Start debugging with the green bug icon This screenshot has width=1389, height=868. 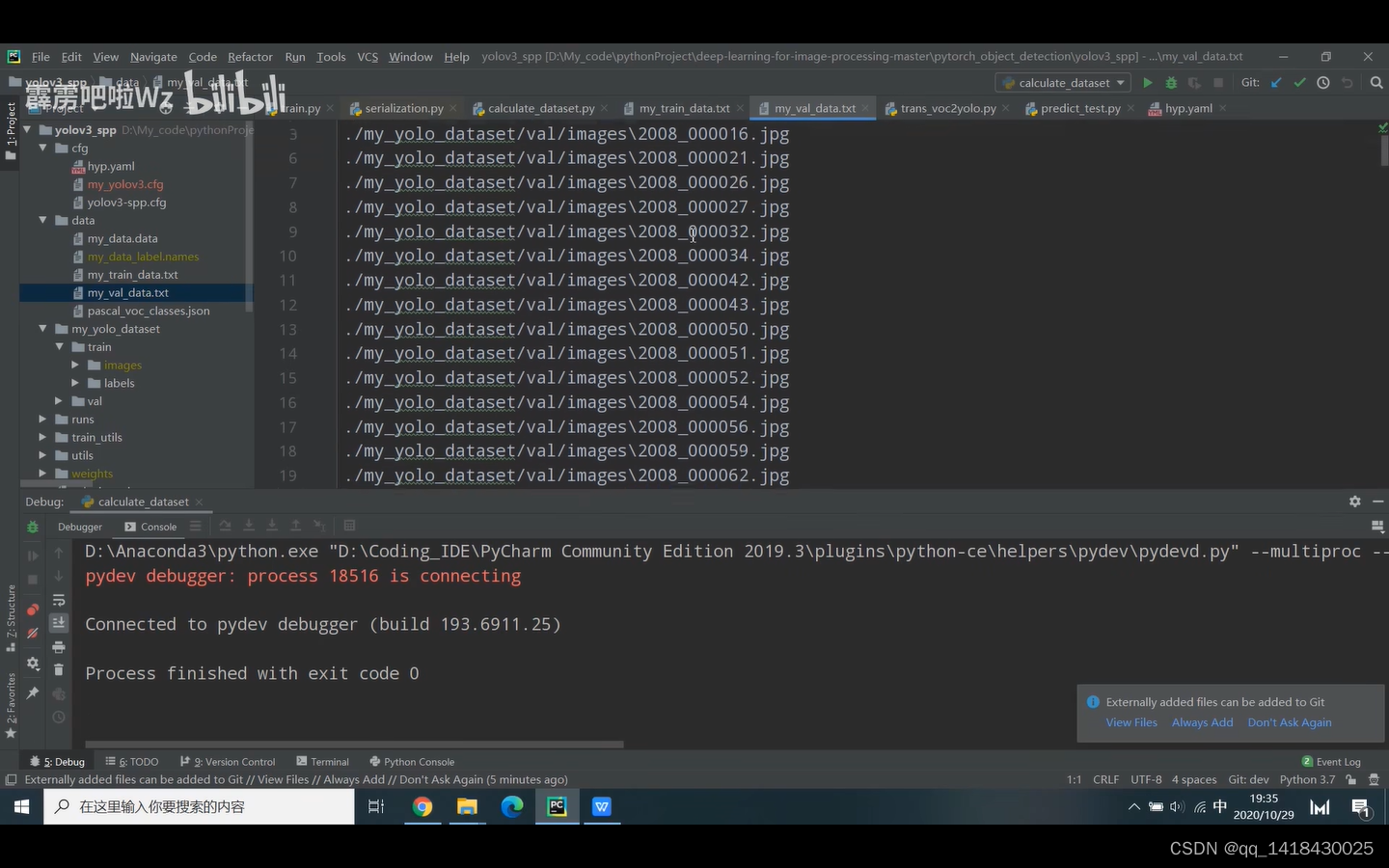coord(1171,83)
